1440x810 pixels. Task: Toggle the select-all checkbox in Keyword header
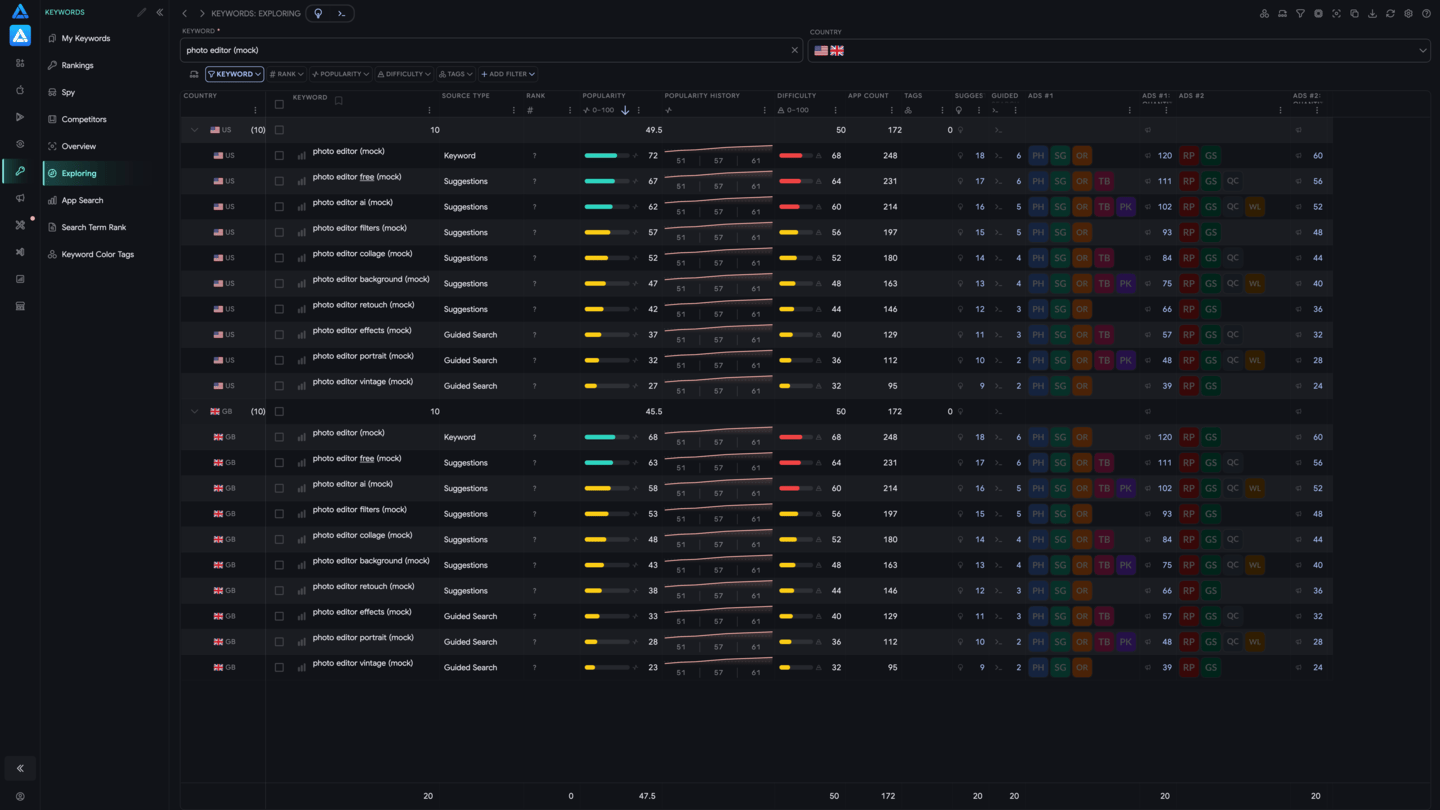tap(279, 105)
